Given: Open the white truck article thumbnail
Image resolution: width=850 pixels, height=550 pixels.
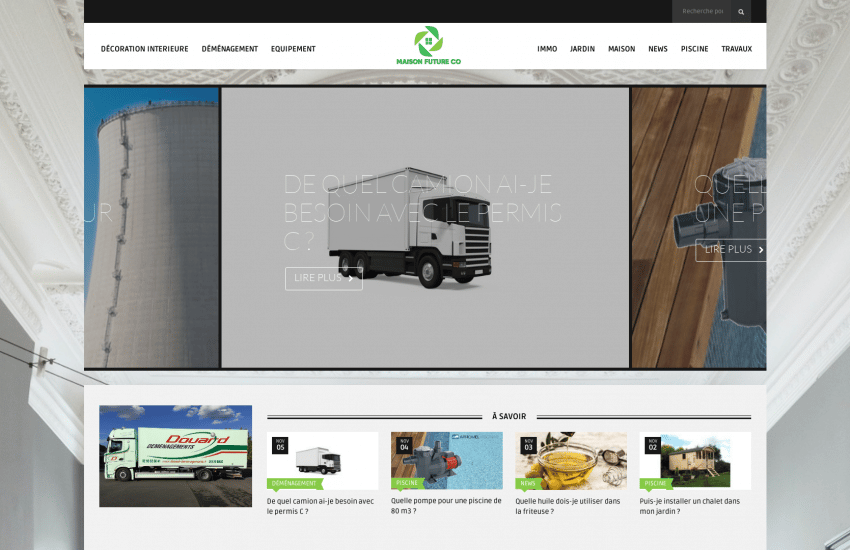Looking at the screenshot, I should pyautogui.click(x=322, y=458).
